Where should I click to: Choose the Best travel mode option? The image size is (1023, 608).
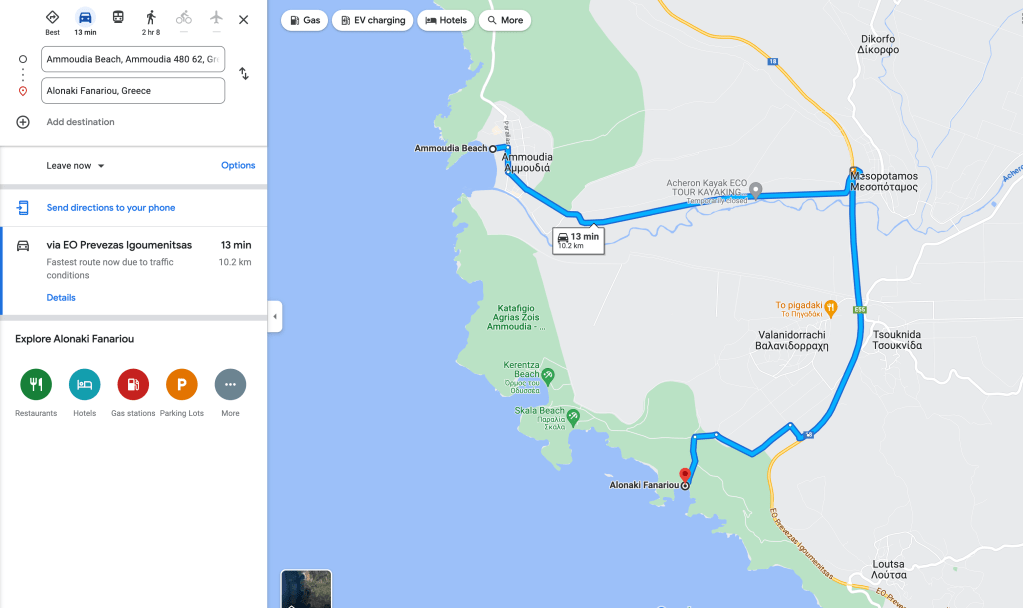pyautogui.click(x=52, y=18)
